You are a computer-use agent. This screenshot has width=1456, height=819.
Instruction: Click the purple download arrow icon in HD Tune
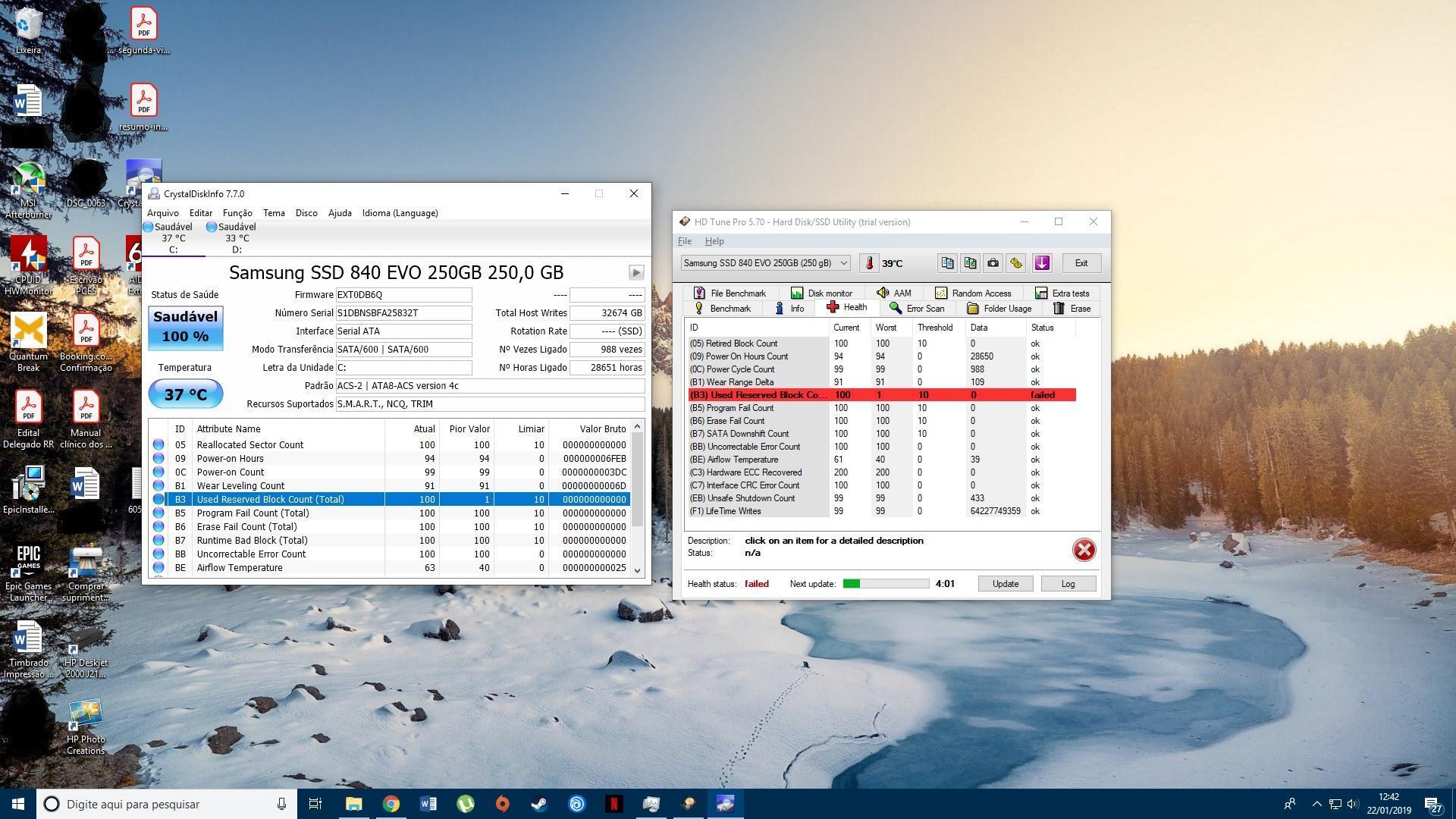click(x=1042, y=263)
